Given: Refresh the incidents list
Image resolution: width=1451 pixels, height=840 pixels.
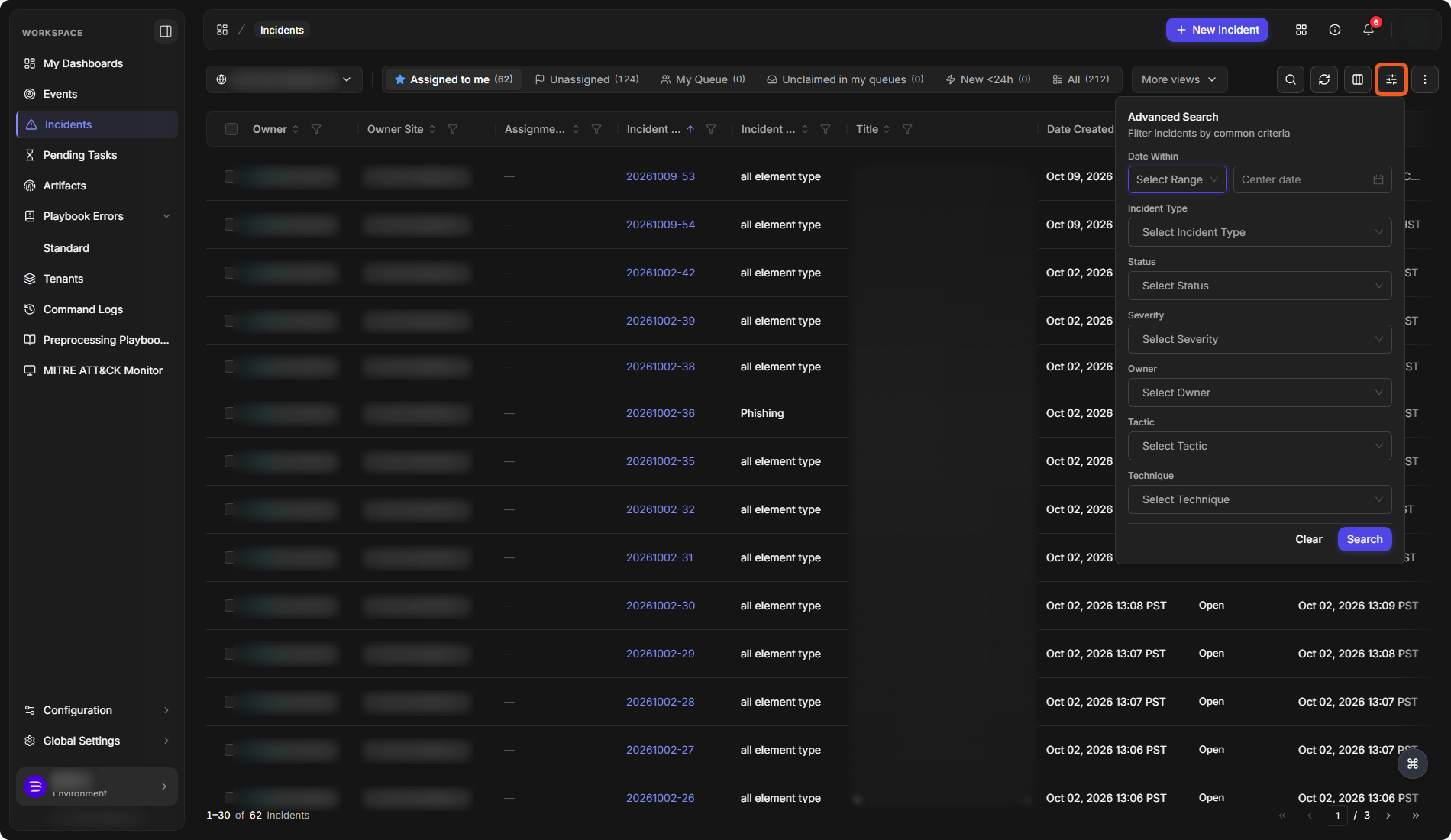Looking at the screenshot, I should (1324, 79).
